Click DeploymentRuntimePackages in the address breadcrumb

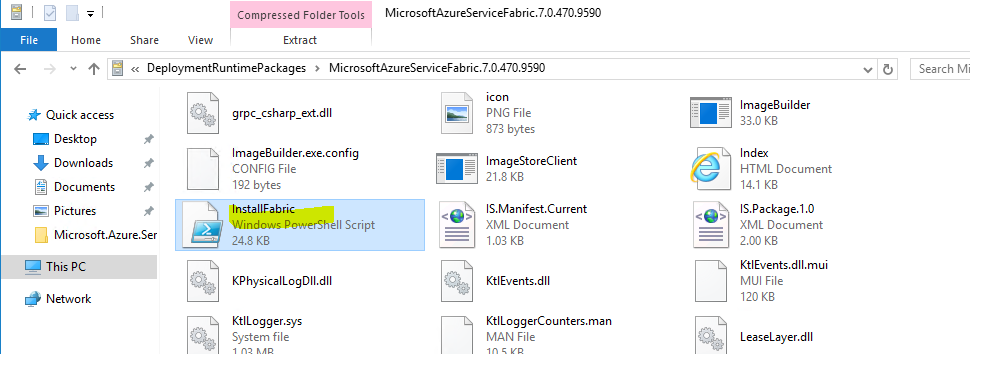click(227, 68)
